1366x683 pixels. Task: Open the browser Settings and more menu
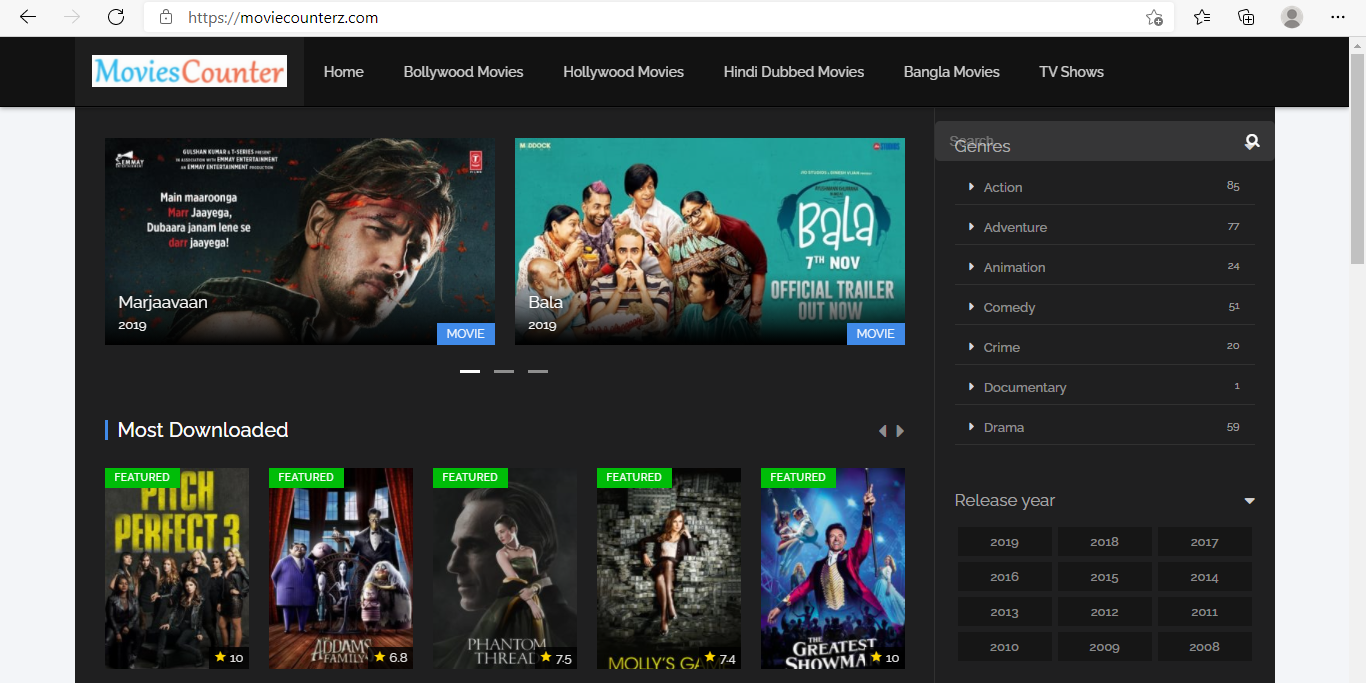pos(1338,17)
